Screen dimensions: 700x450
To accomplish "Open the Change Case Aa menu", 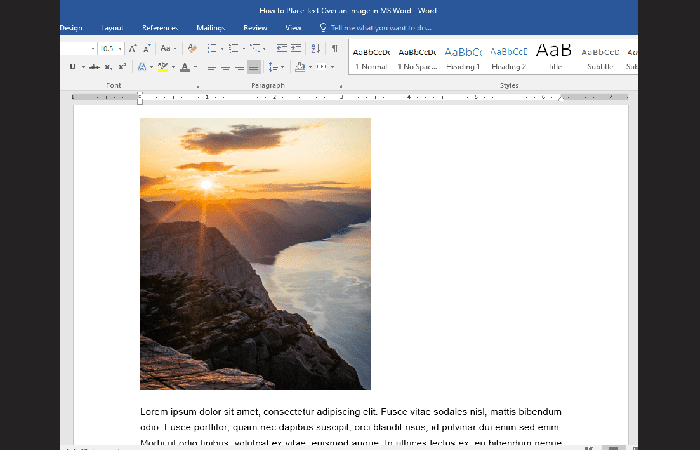I will click(168, 48).
